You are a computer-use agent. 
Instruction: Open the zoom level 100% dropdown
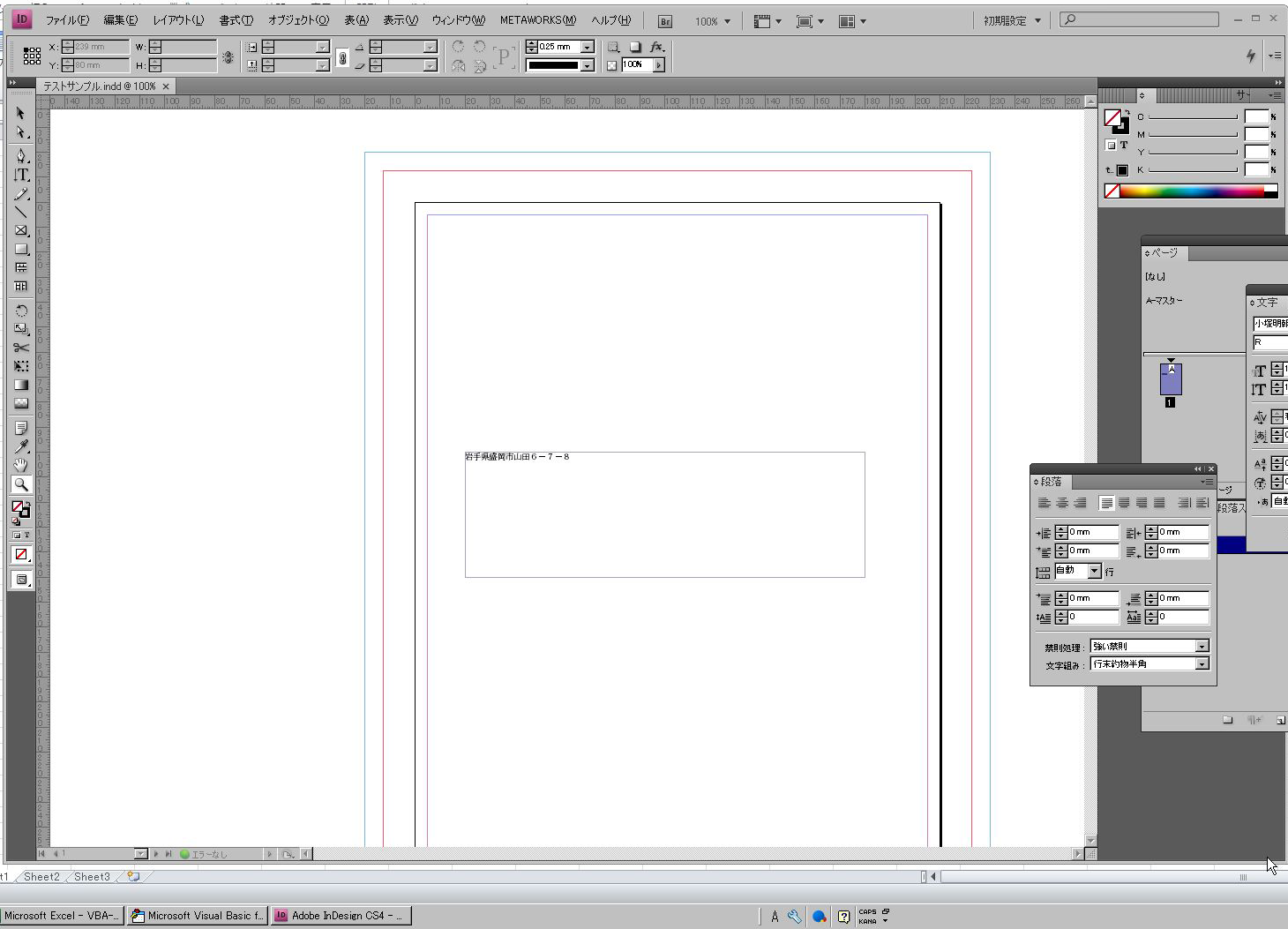(x=713, y=21)
